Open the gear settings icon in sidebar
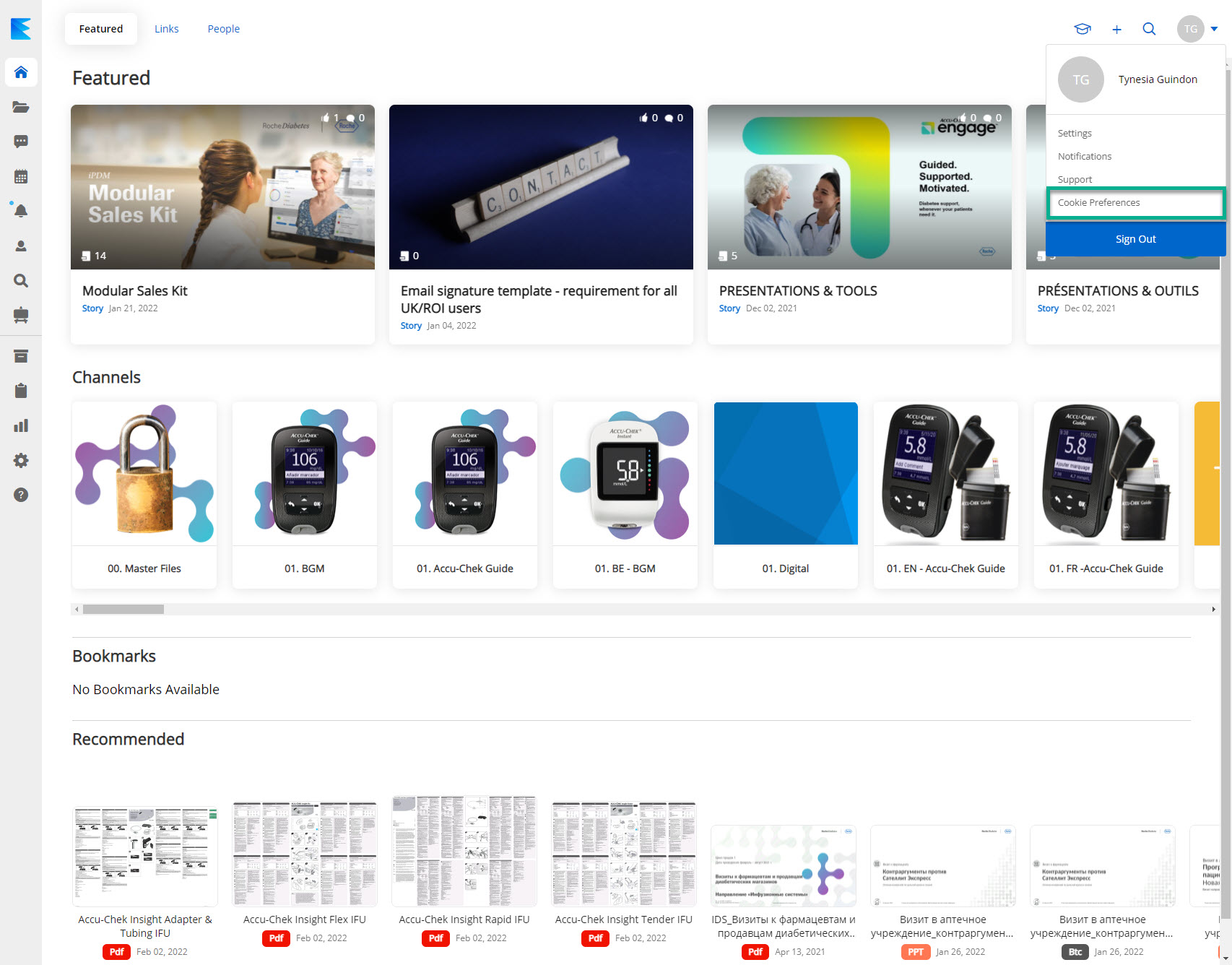Screen dimensions: 1232x965 21,460
